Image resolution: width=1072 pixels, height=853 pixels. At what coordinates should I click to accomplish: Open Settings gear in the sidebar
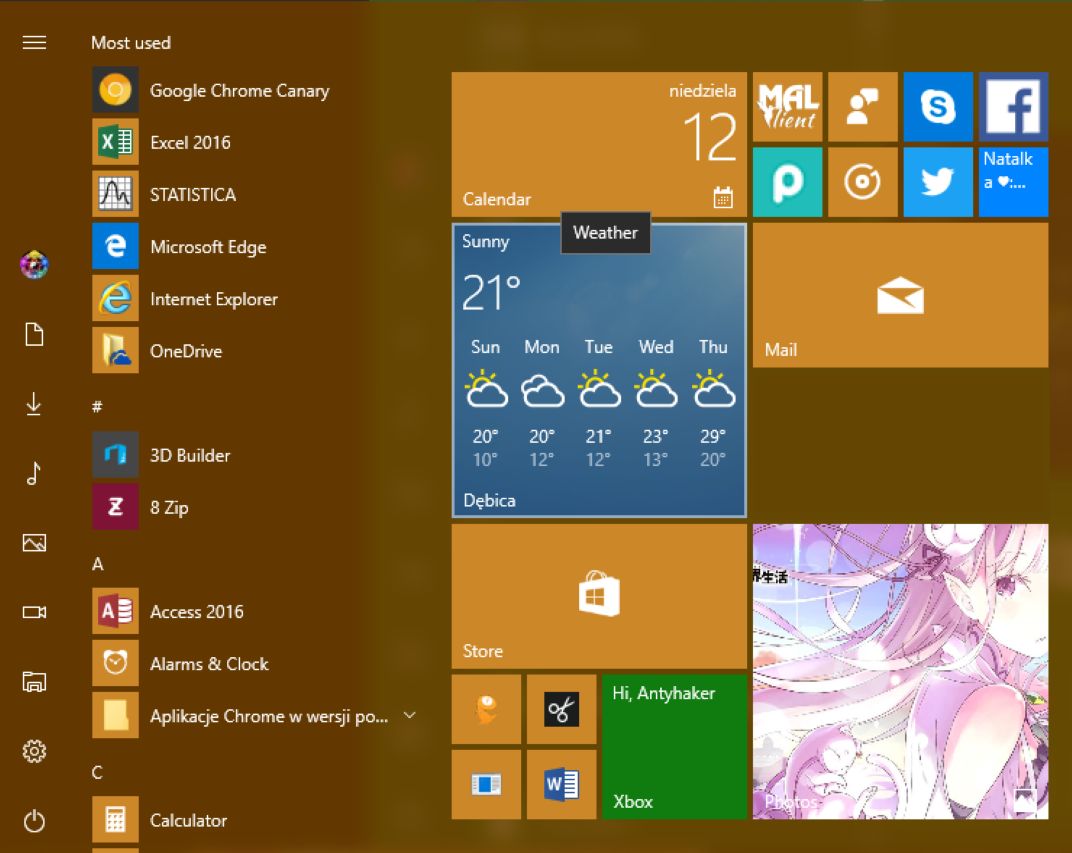coord(34,751)
